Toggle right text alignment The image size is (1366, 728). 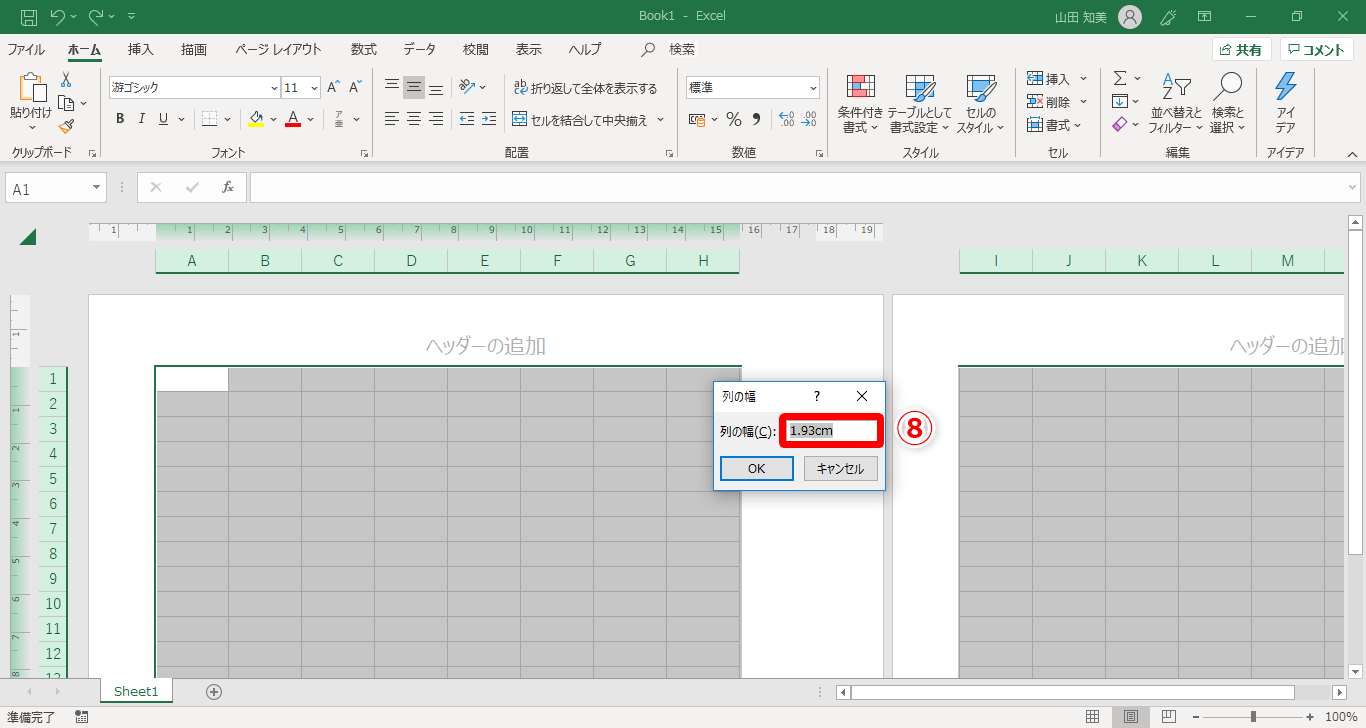[436, 119]
